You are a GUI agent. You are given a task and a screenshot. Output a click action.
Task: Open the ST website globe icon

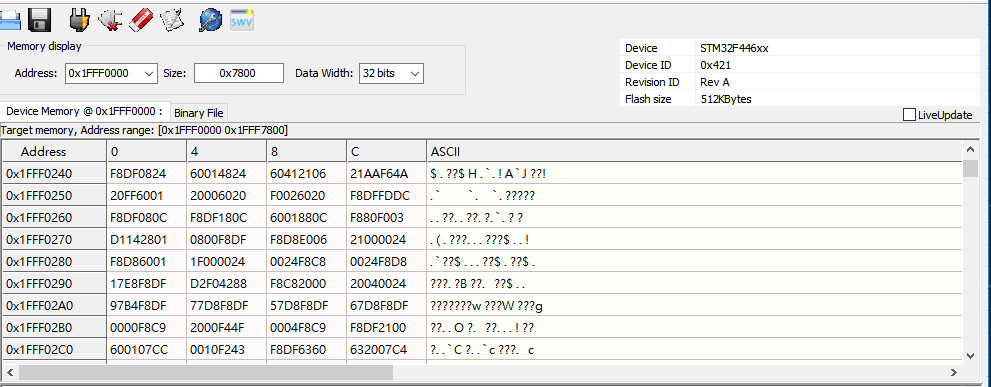click(x=210, y=20)
